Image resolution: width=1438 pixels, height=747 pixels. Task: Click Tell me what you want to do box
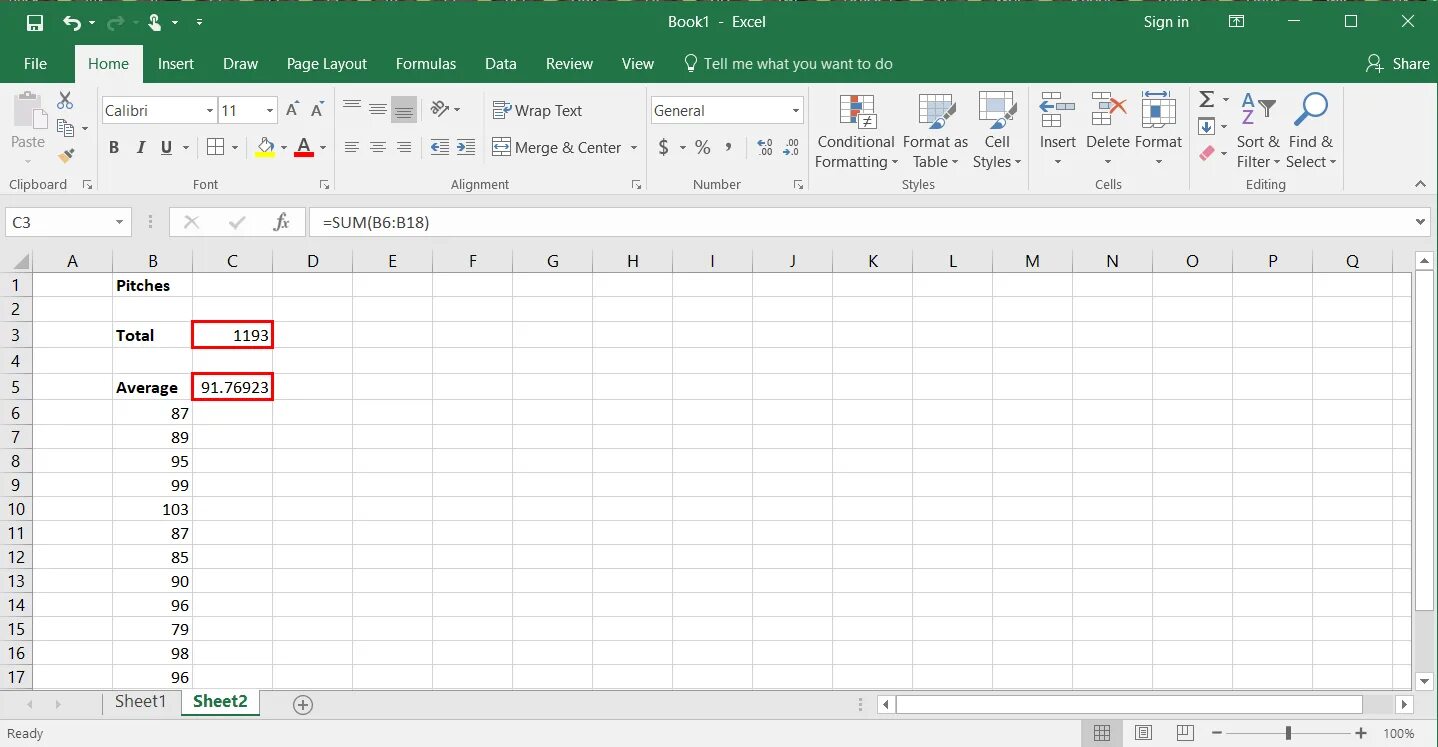(x=787, y=63)
